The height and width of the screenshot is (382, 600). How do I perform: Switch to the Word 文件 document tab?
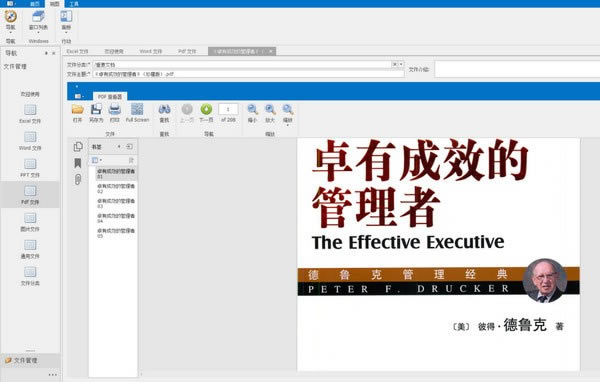click(x=150, y=51)
